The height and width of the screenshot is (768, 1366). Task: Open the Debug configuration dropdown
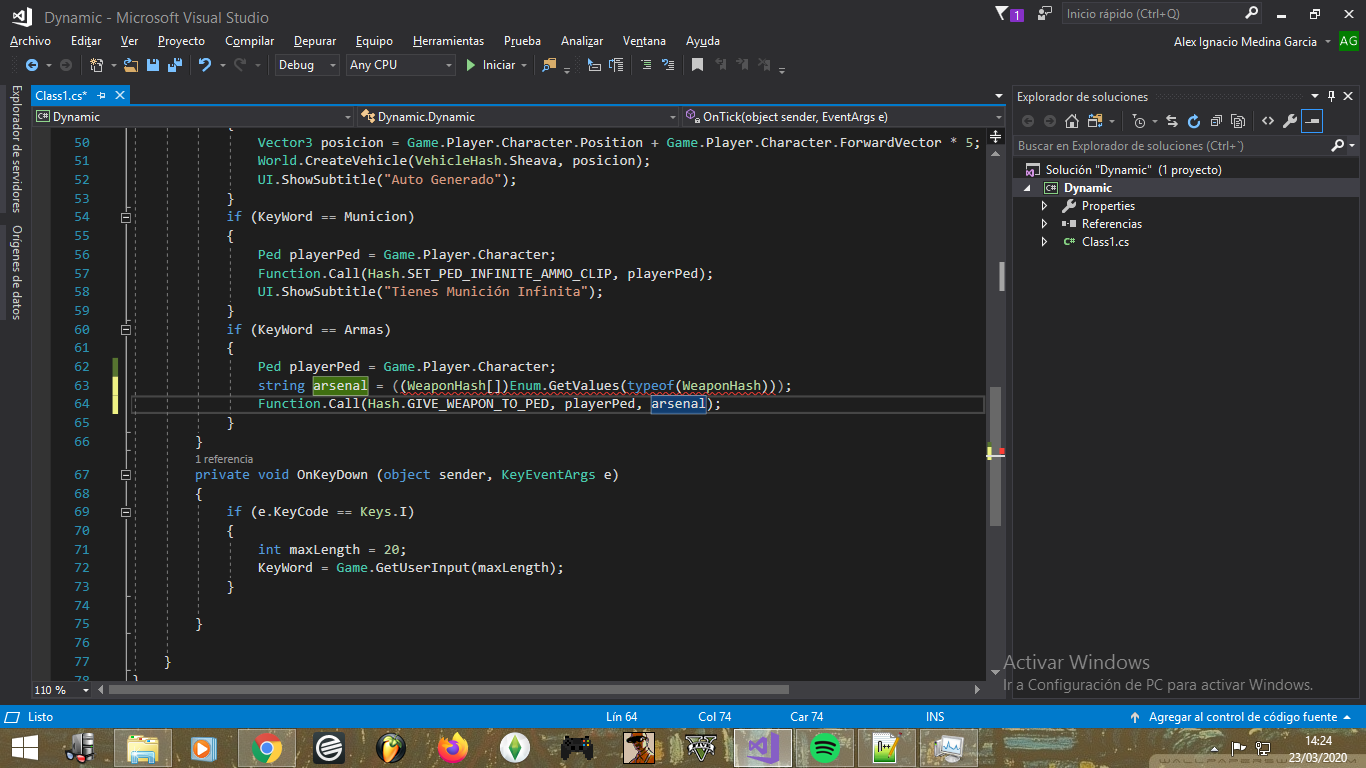(307, 65)
